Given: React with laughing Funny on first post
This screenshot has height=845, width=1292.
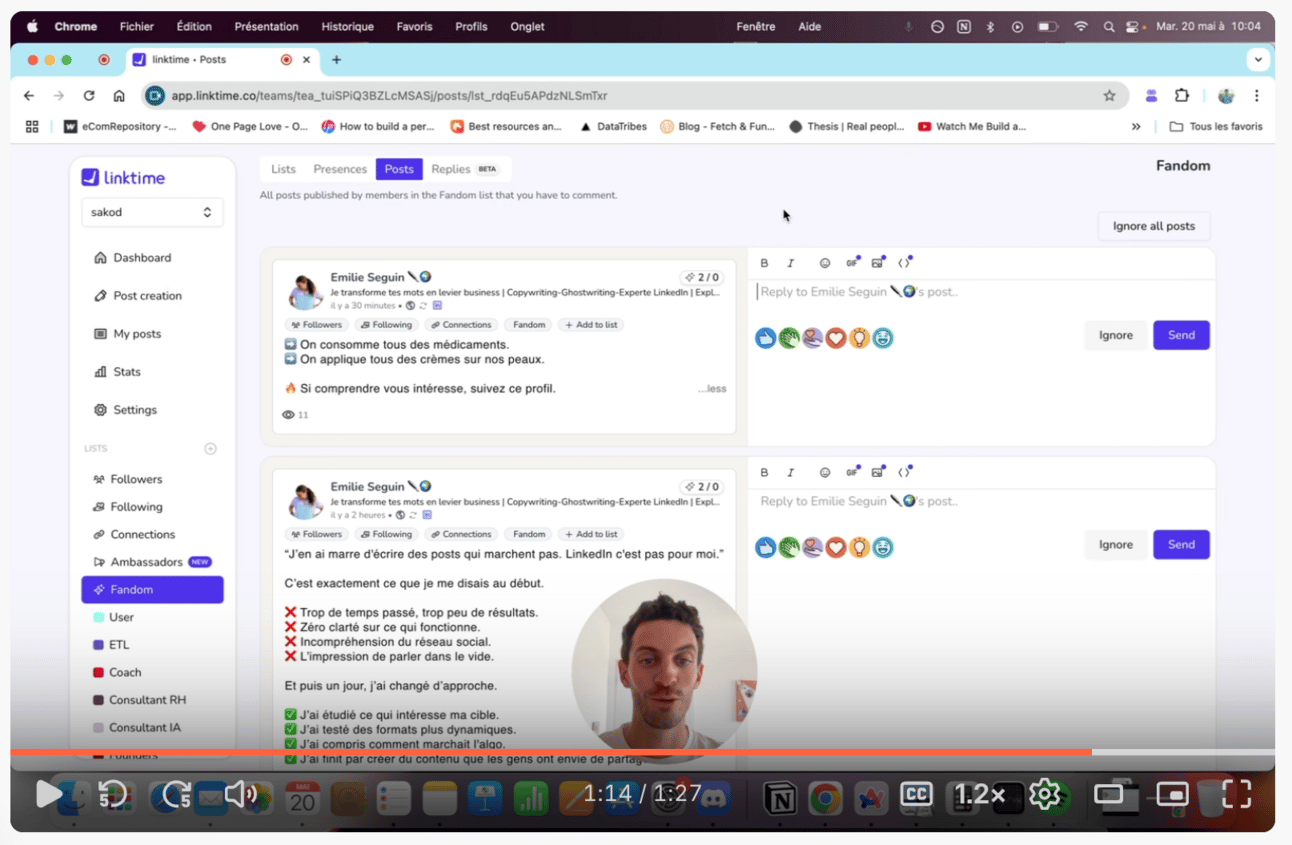Looking at the screenshot, I should tap(882, 338).
